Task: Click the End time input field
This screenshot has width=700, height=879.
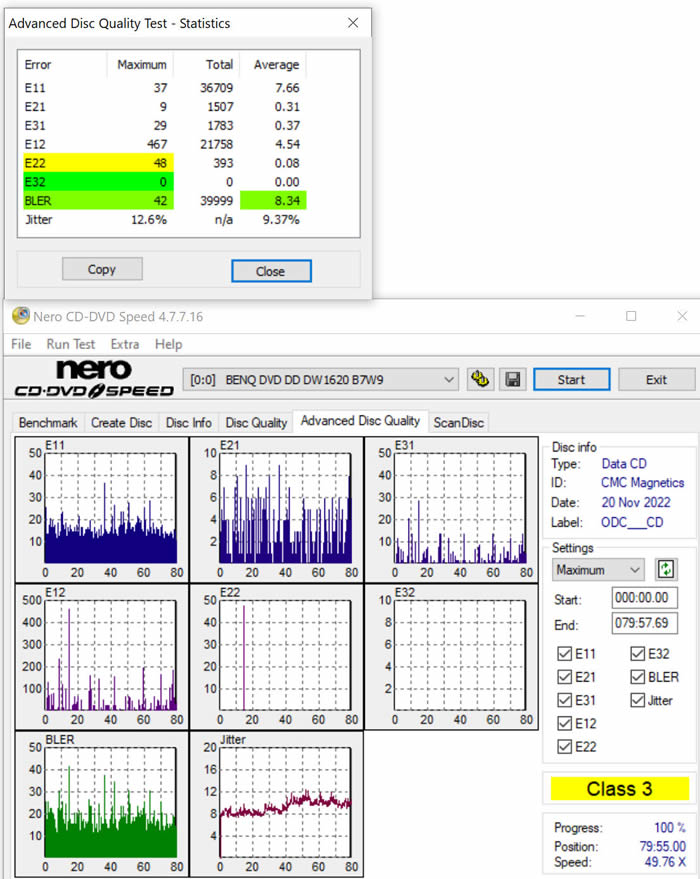Action: pos(645,624)
